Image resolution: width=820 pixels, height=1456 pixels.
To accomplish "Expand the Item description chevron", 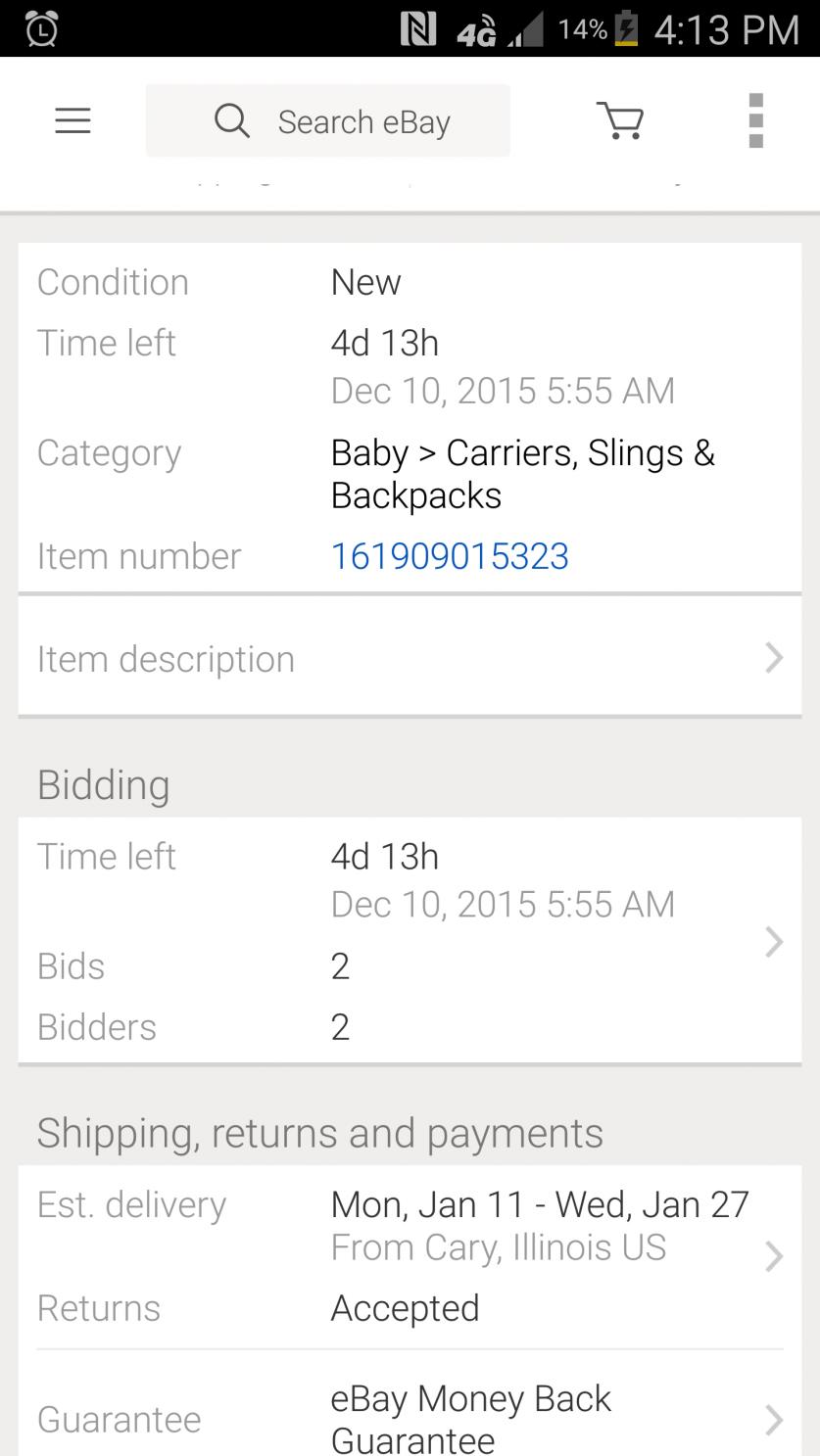I will coord(773,658).
